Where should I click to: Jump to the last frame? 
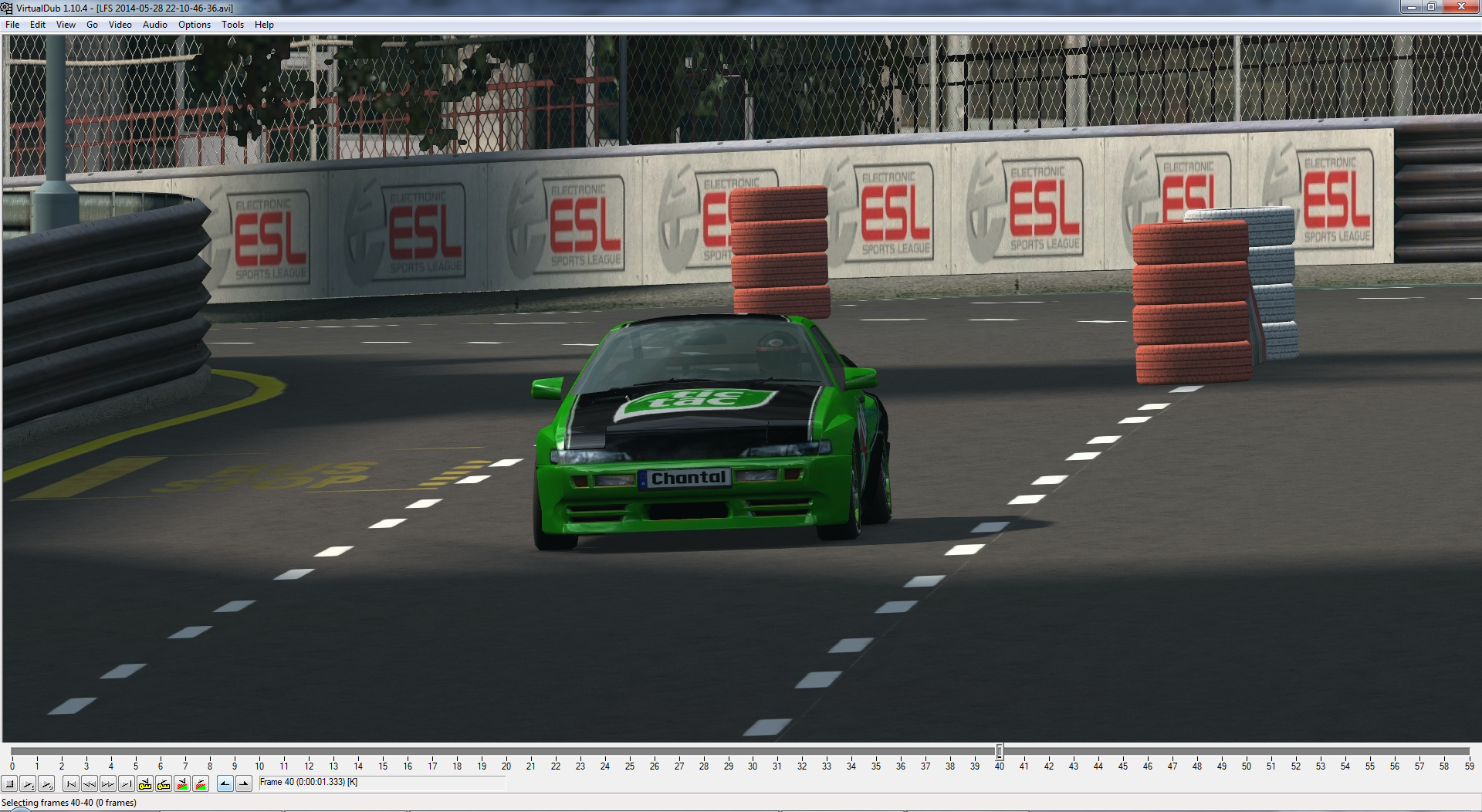pos(127,784)
